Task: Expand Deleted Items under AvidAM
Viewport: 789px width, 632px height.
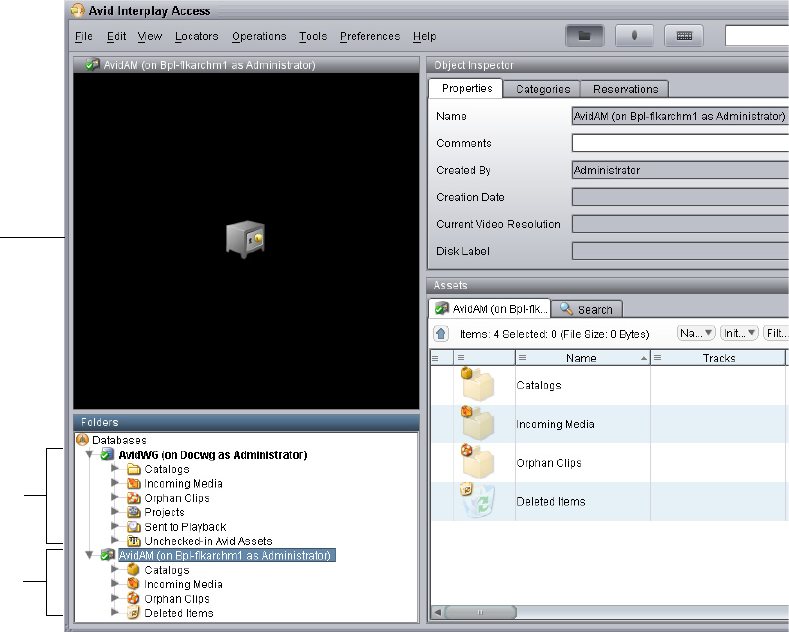Action: [x=115, y=612]
